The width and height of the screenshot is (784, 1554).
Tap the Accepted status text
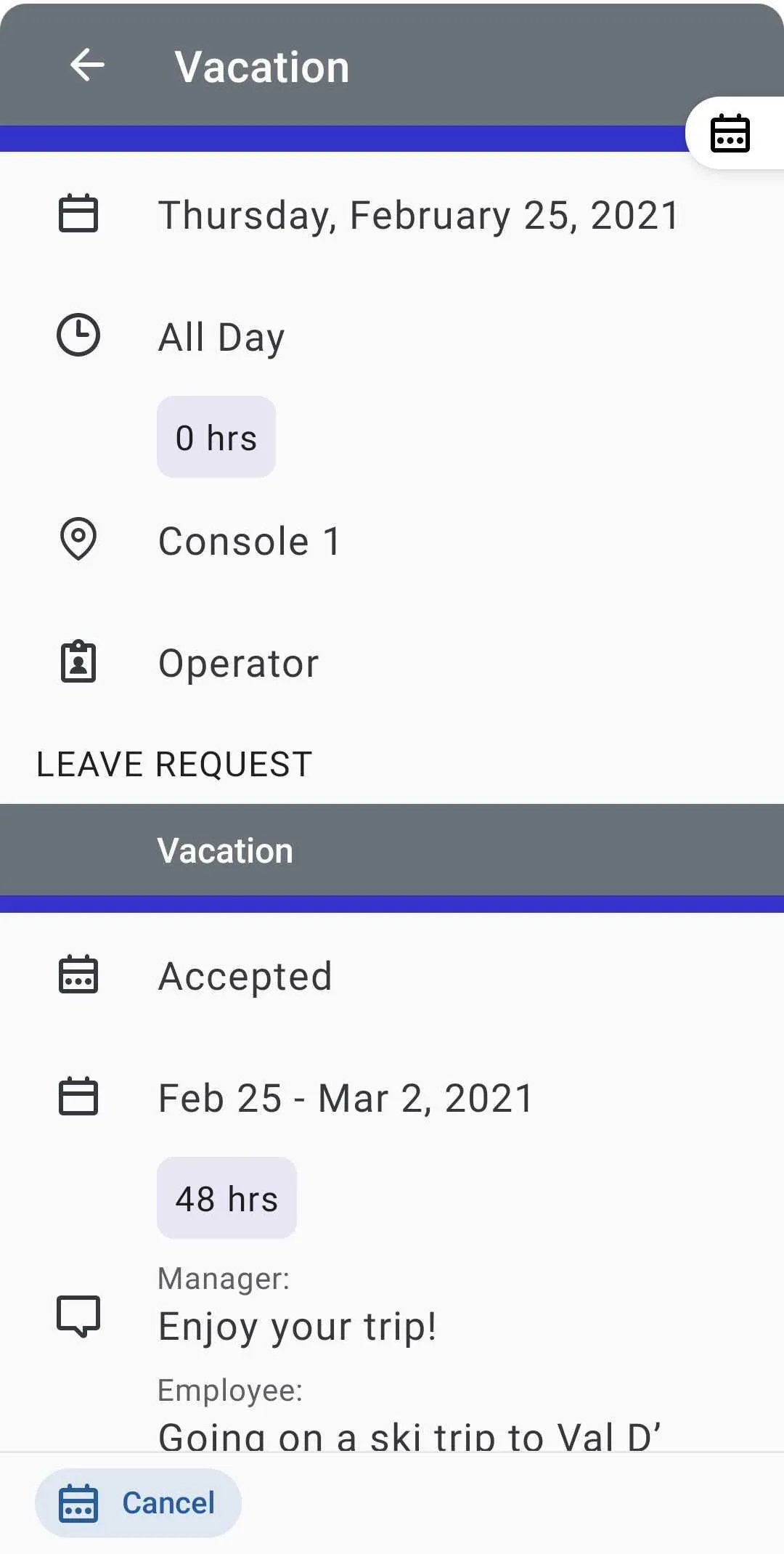click(245, 977)
